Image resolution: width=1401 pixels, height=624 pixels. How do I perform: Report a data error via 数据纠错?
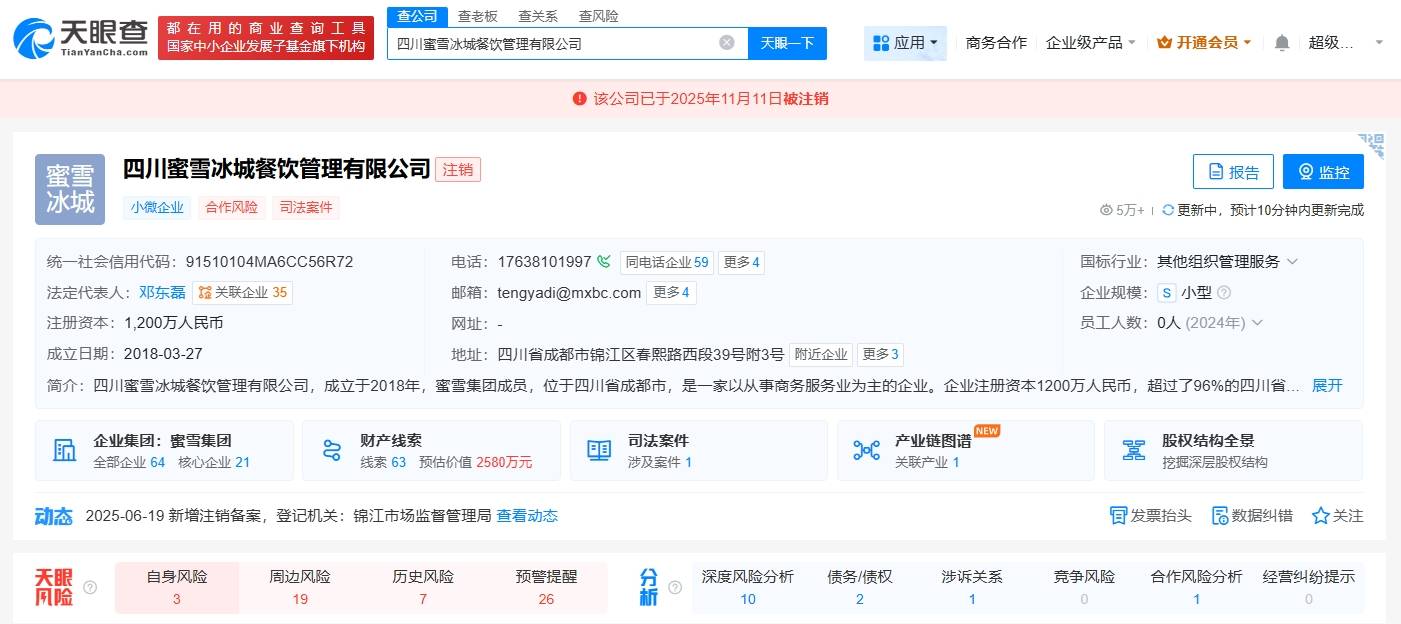tap(1252, 516)
